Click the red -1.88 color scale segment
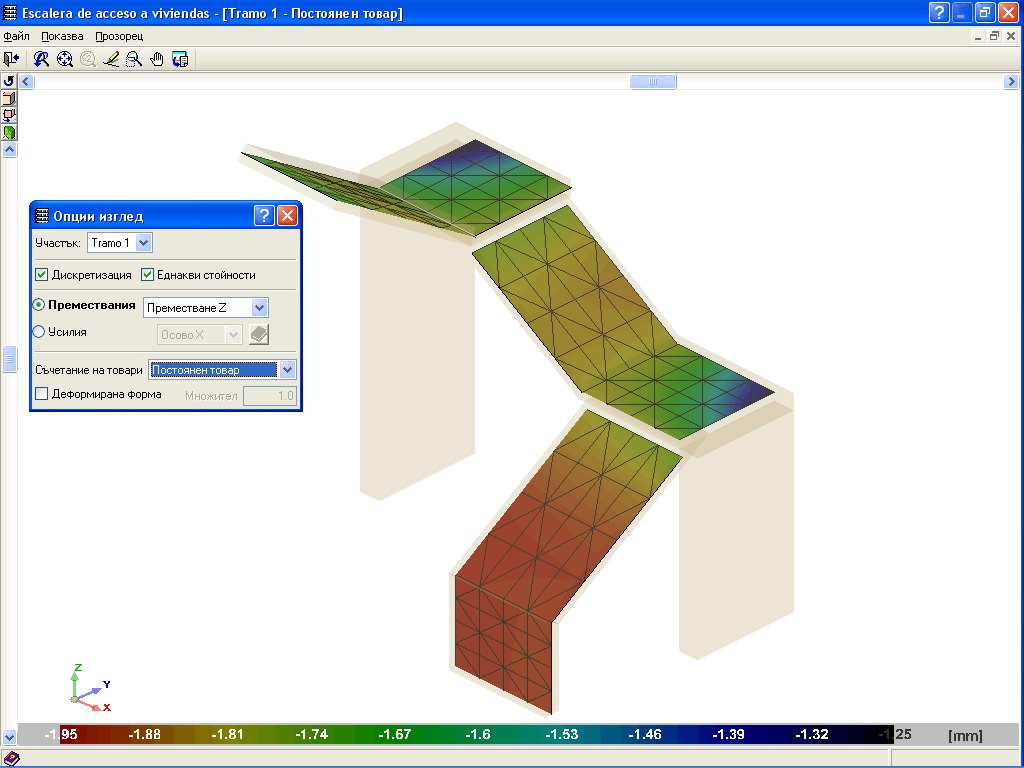This screenshot has height=768, width=1024. point(144,735)
